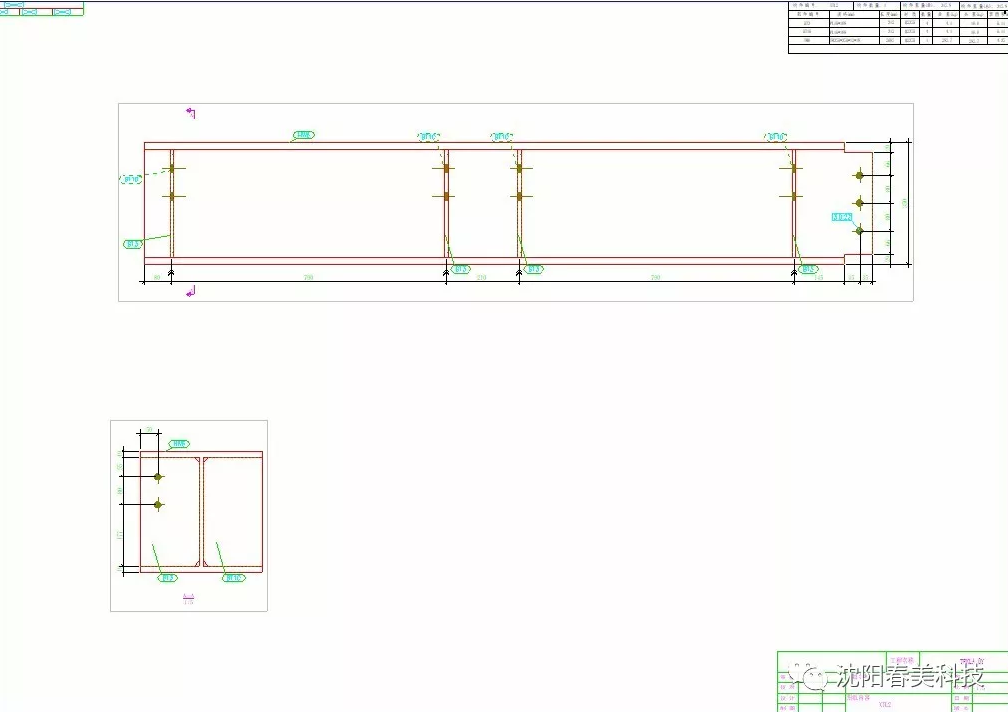The width and height of the screenshot is (1008, 712).
Task: Click the BT3 label at the bottom-left of the section view
Action: pyautogui.click(x=167, y=578)
